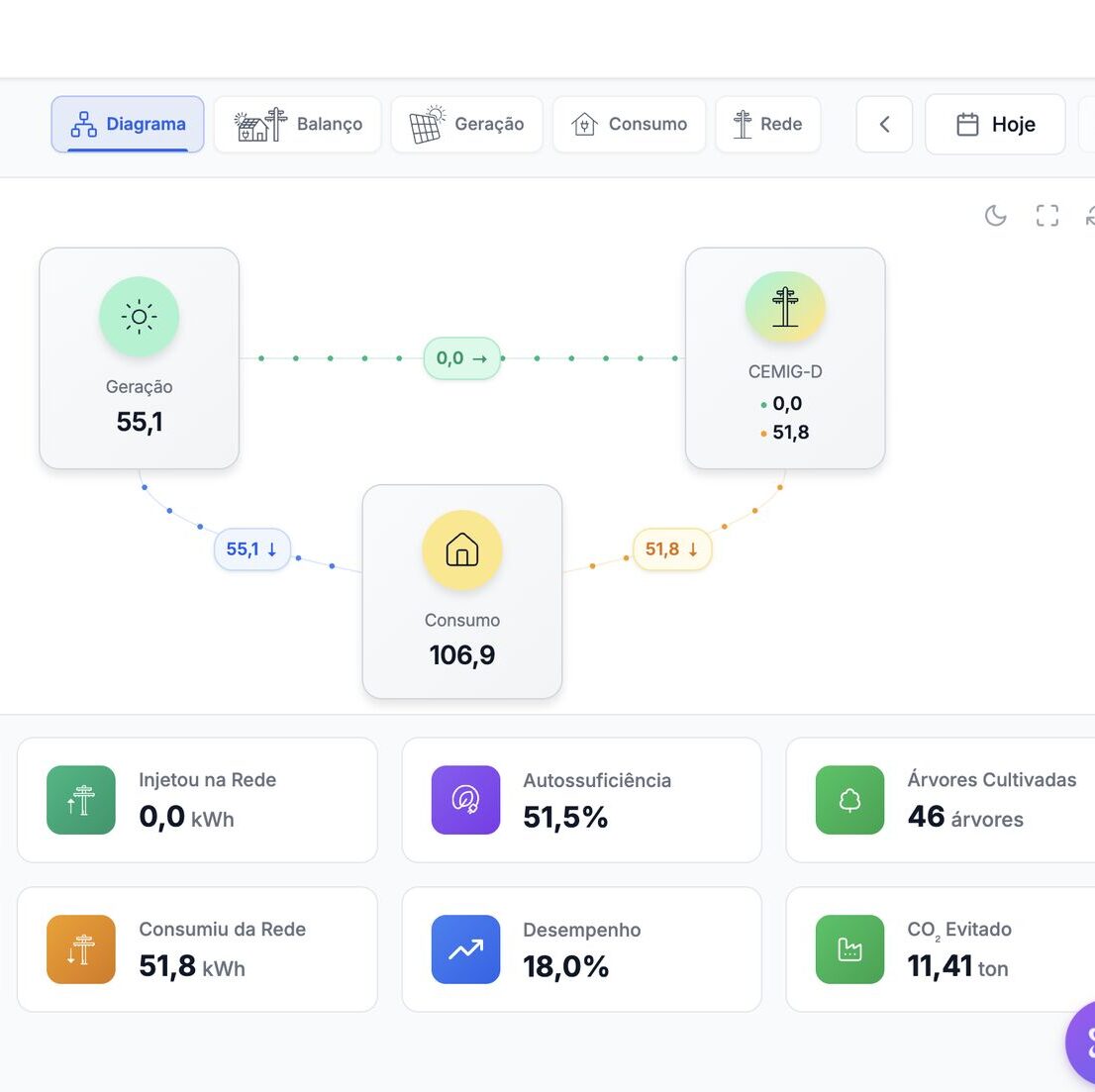Go to the Rede tab
Screen dimensions: 1095x1092
click(768, 125)
